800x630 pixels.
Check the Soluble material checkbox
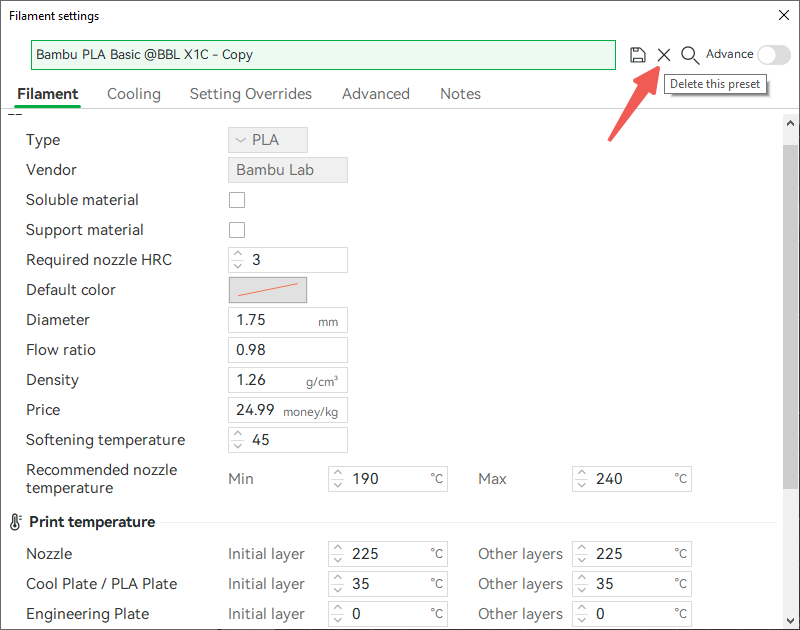[237, 200]
